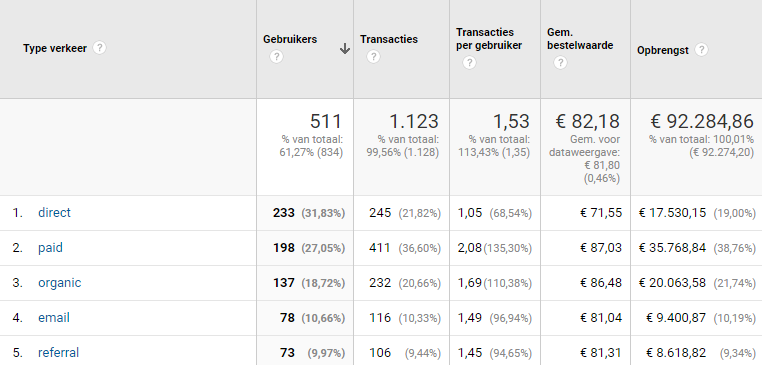Open the paid traffic type link
Viewport: 762px width, 365px height.
click(x=51, y=247)
